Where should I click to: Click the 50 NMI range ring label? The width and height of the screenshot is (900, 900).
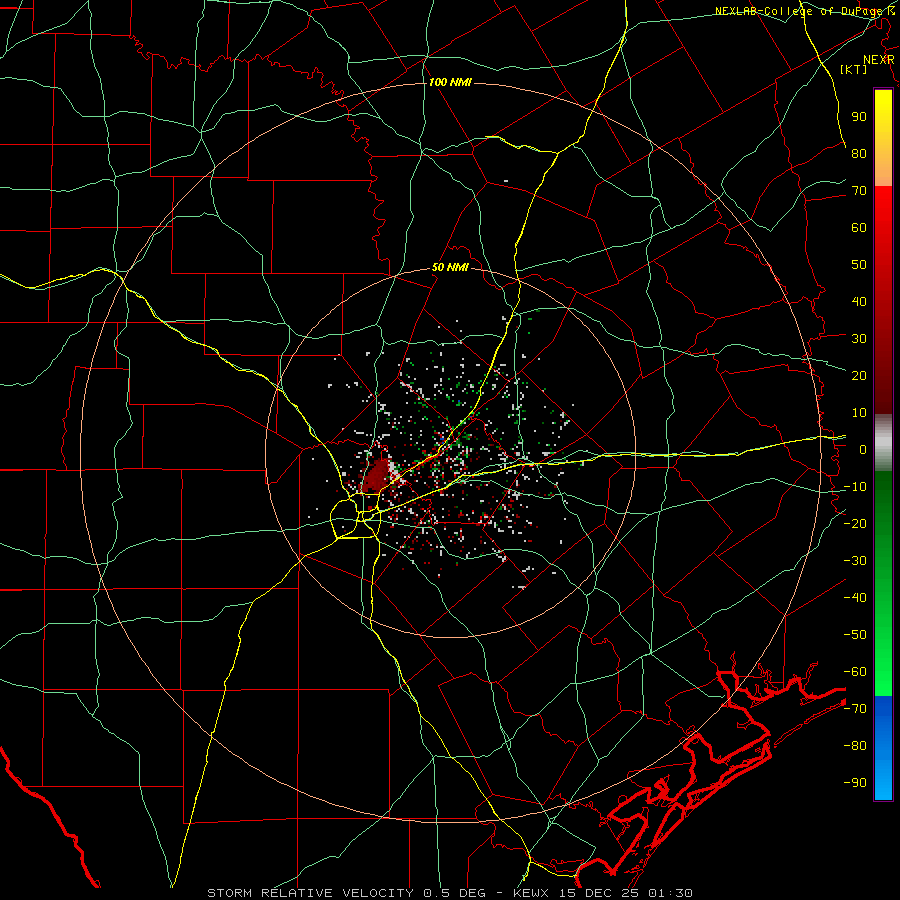pos(450,267)
